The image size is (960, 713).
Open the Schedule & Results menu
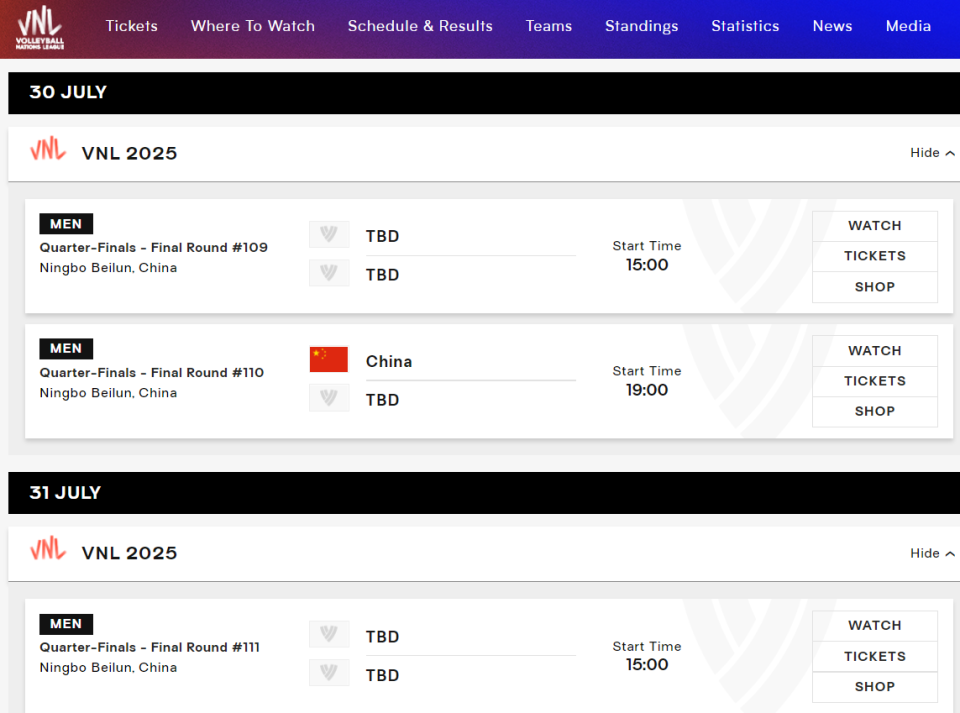[x=420, y=26]
